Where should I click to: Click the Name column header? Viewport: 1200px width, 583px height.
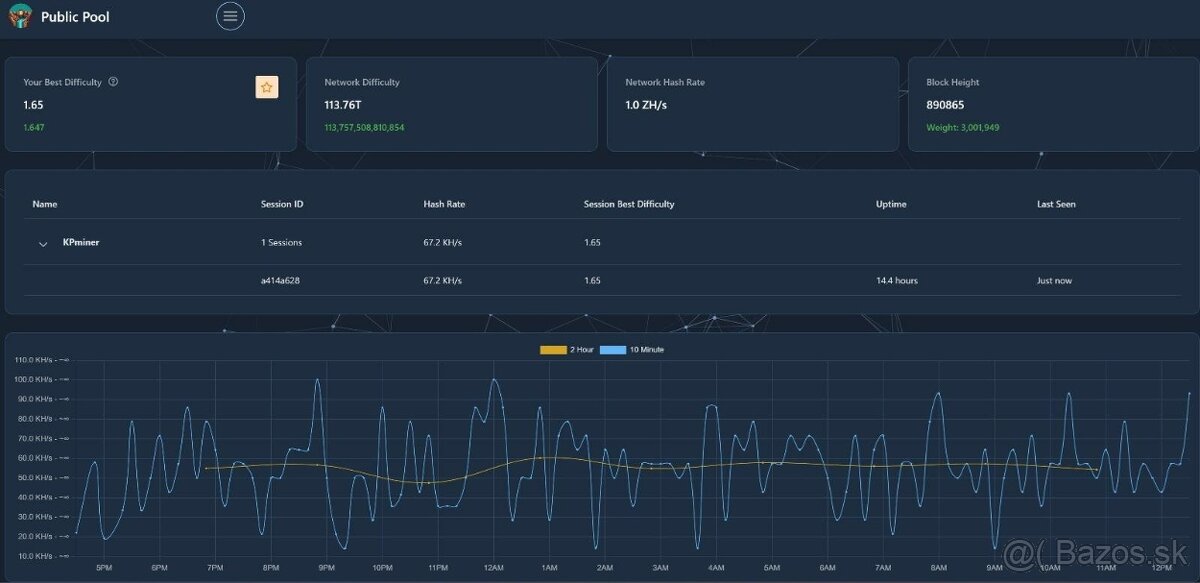click(x=45, y=204)
